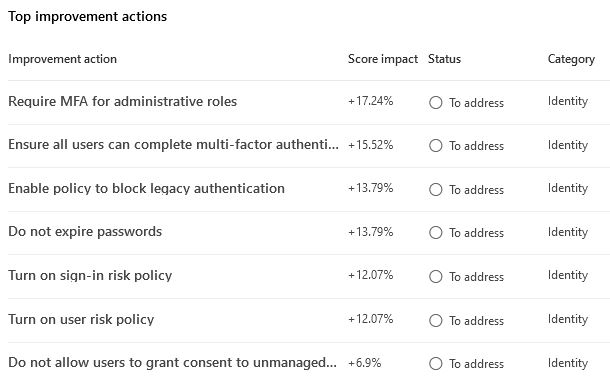Viewport: 610px width, 383px height.
Task: Sort by Category column header
Action: [x=571, y=59]
